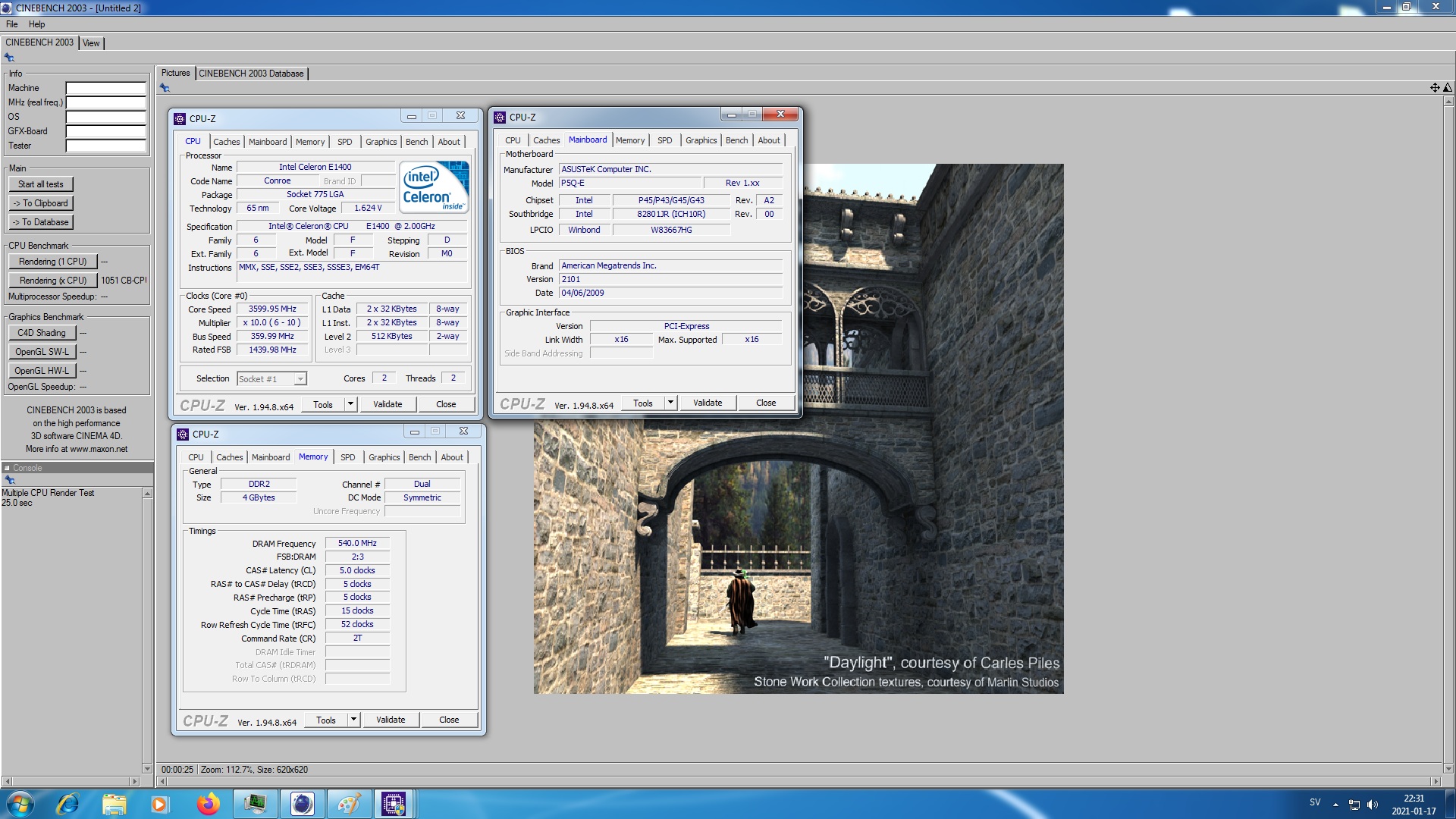
Task: Click the To Database button
Action: click(41, 222)
